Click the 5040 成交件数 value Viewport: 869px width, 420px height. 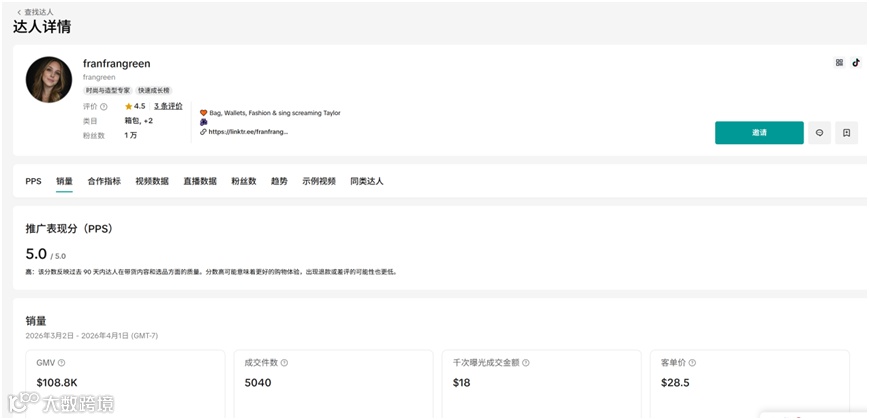tap(258, 383)
